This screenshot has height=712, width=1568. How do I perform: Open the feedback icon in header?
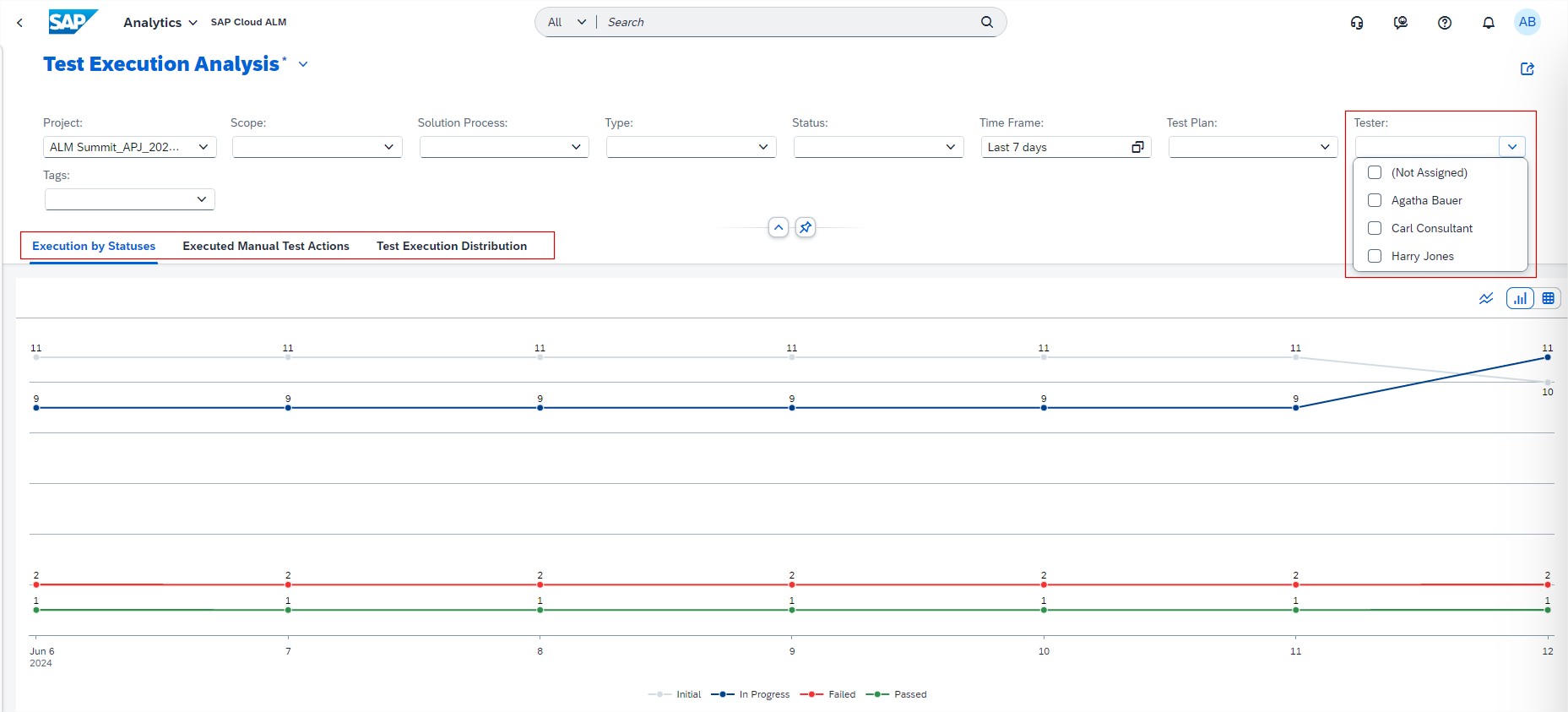(x=1401, y=23)
